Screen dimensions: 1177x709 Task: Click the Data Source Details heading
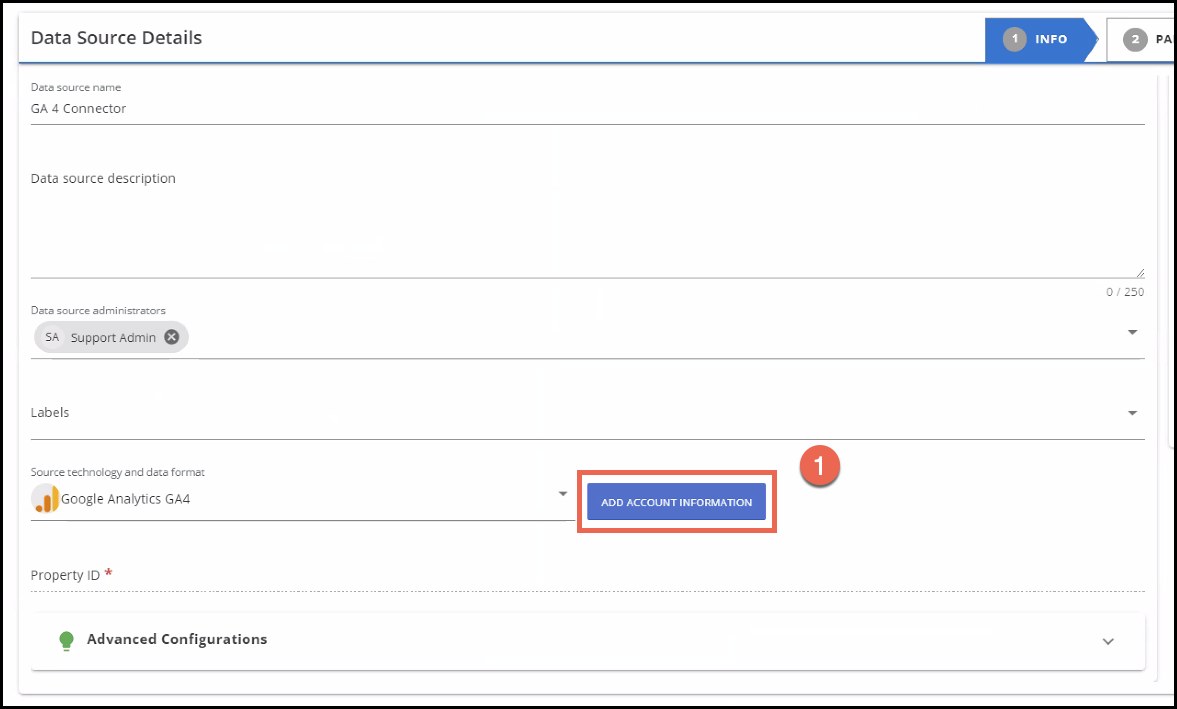coord(116,38)
